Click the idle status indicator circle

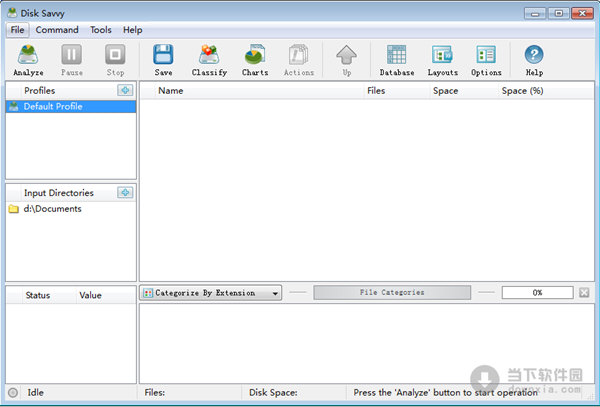[x=13, y=392]
